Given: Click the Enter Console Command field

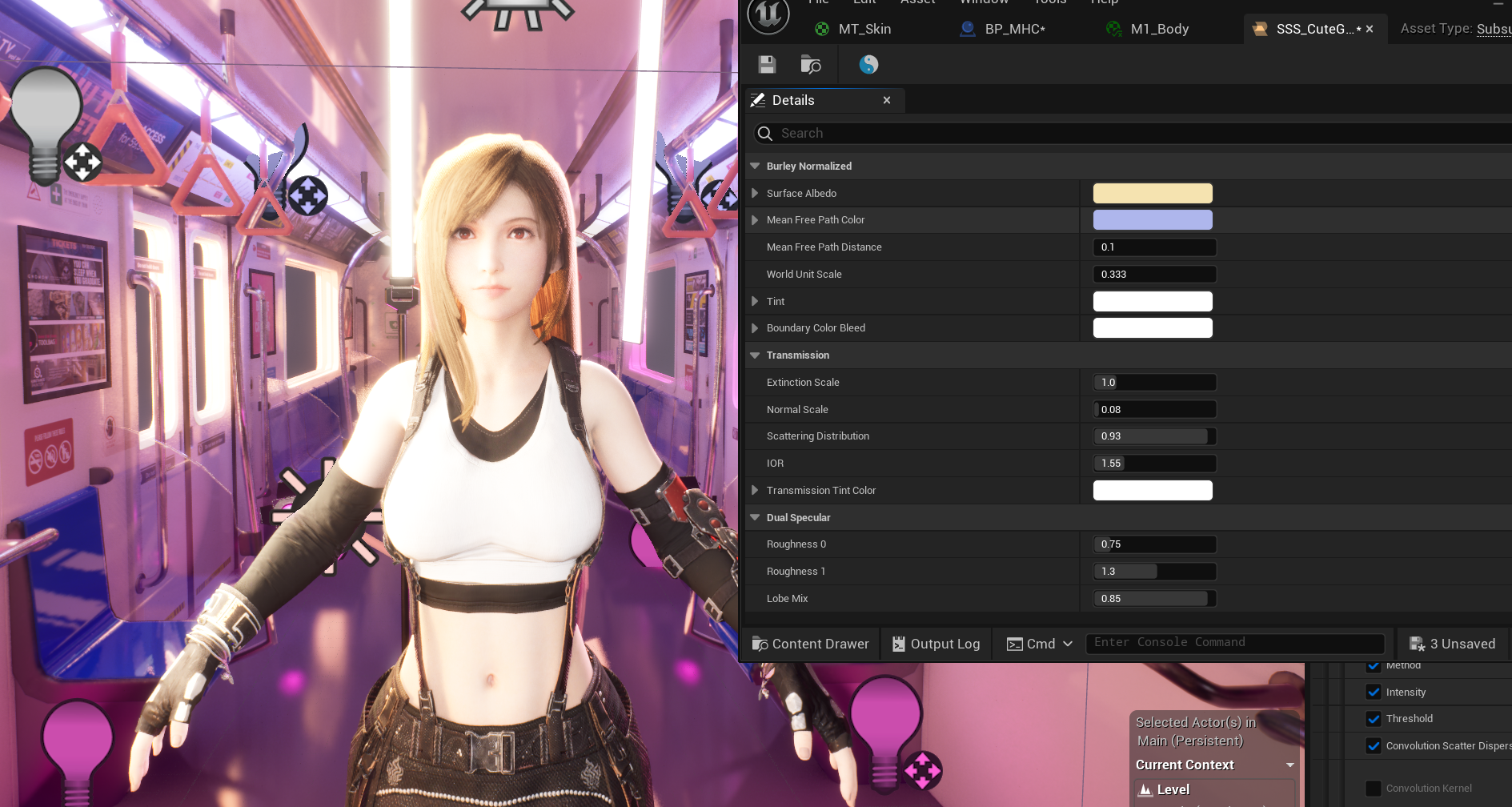Looking at the screenshot, I should tap(1235, 643).
